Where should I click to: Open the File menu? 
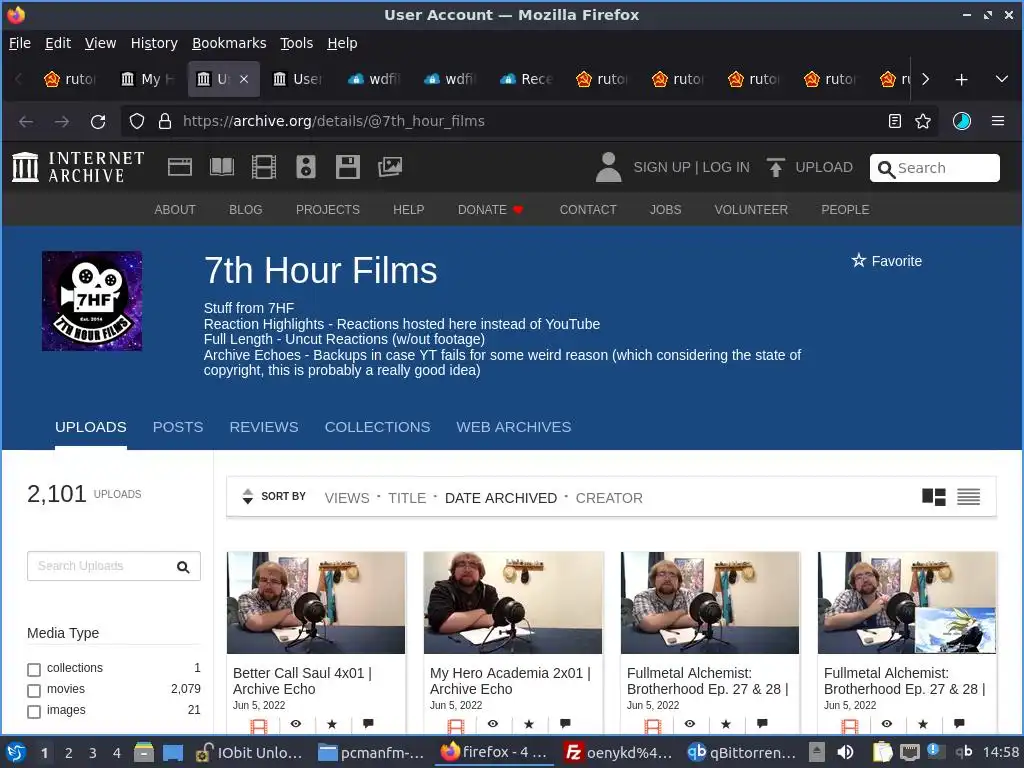coord(20,43)
